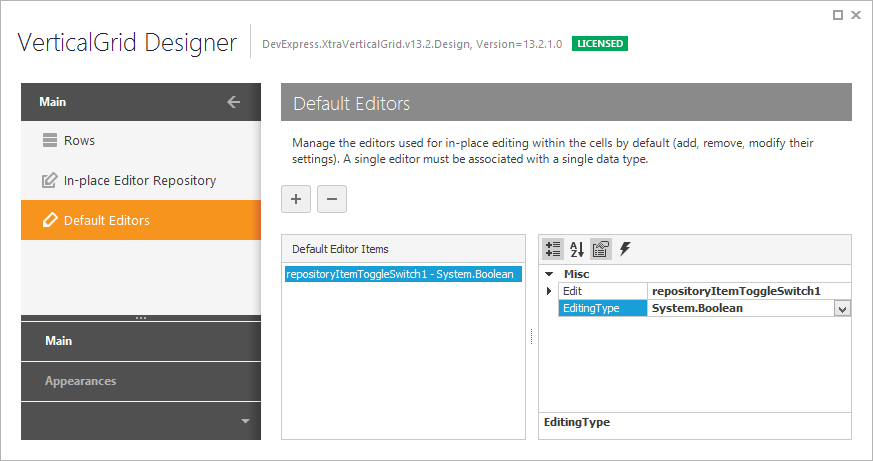Open the Main group in bottom navigation
This screenshot has width=873, height=461.
click(141, 341)
